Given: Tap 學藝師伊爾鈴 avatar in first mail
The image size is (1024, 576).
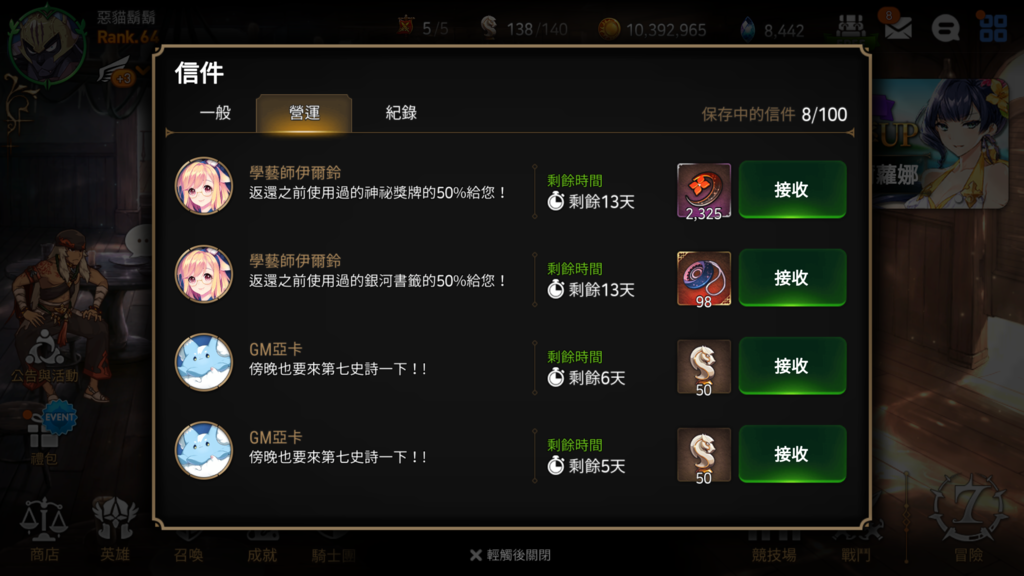Looking at the screenshot, I should tap(204, 186).
